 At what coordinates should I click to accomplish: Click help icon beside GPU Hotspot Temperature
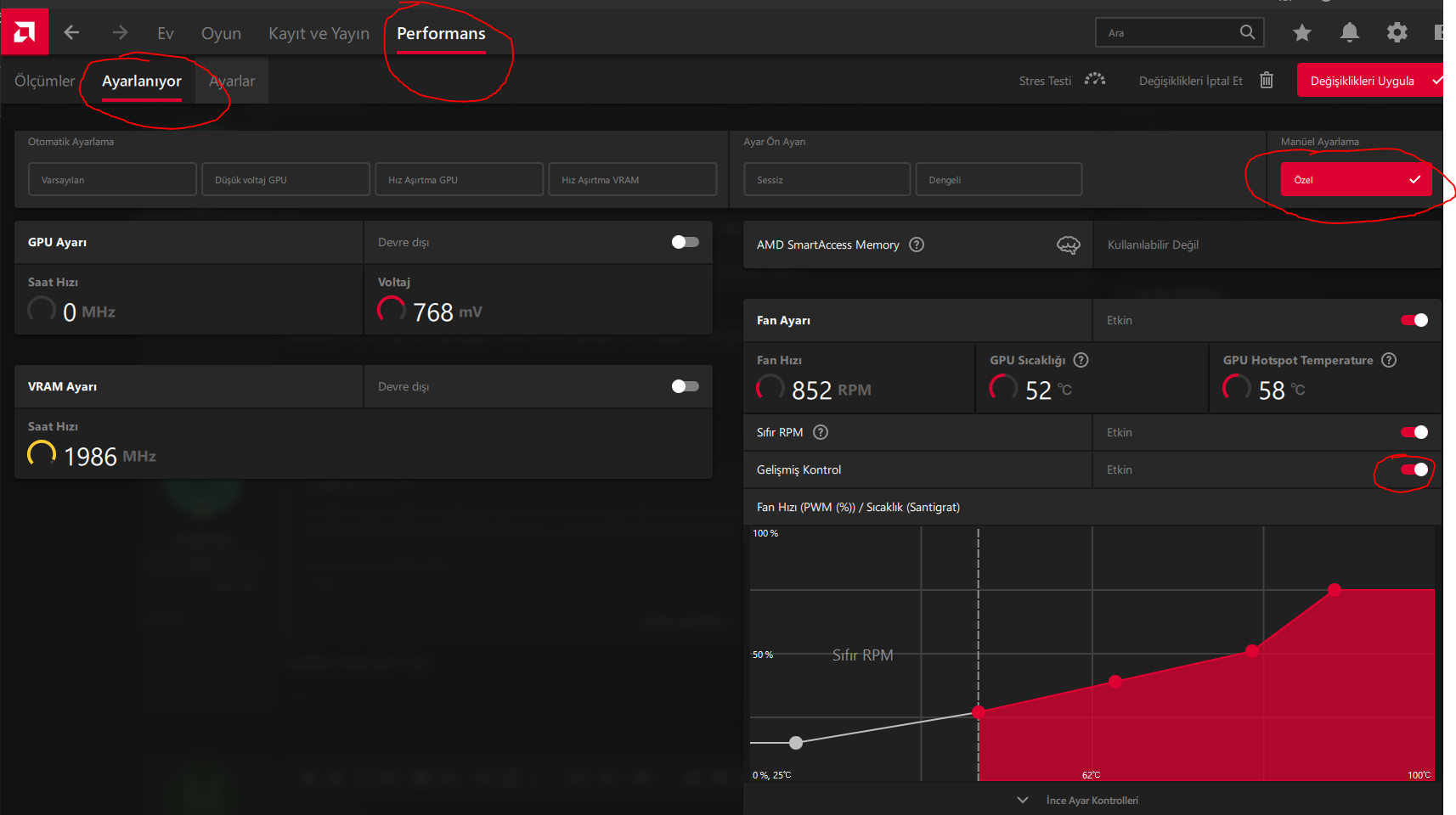tap(1389, 360)
